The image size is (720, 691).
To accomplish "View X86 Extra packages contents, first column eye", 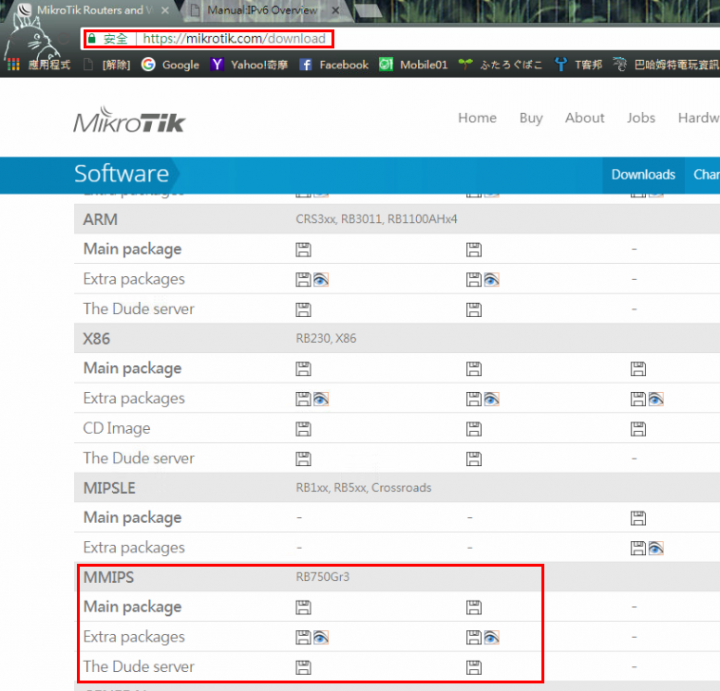I will click(x=321, y=399).
